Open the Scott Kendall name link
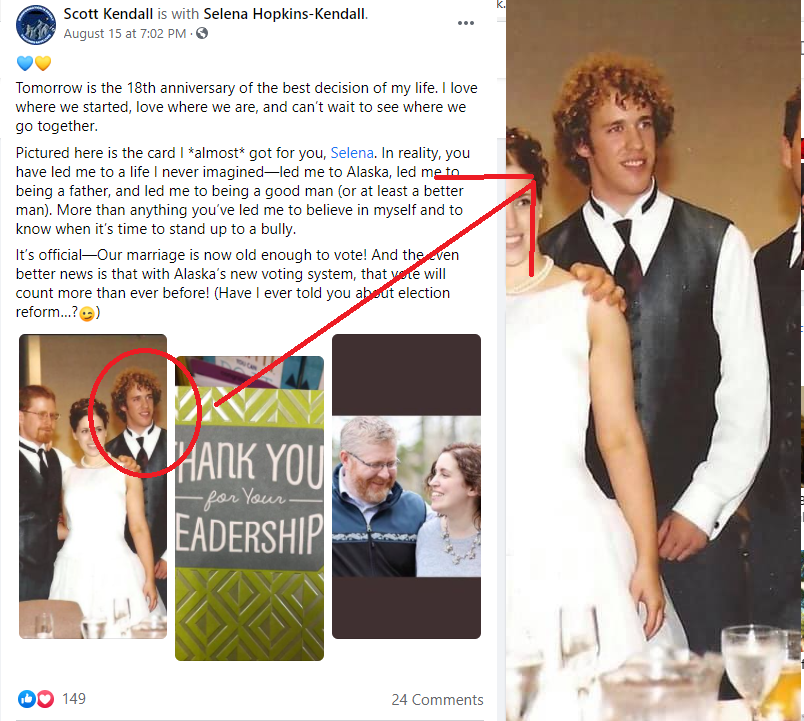 pos(108,14)
